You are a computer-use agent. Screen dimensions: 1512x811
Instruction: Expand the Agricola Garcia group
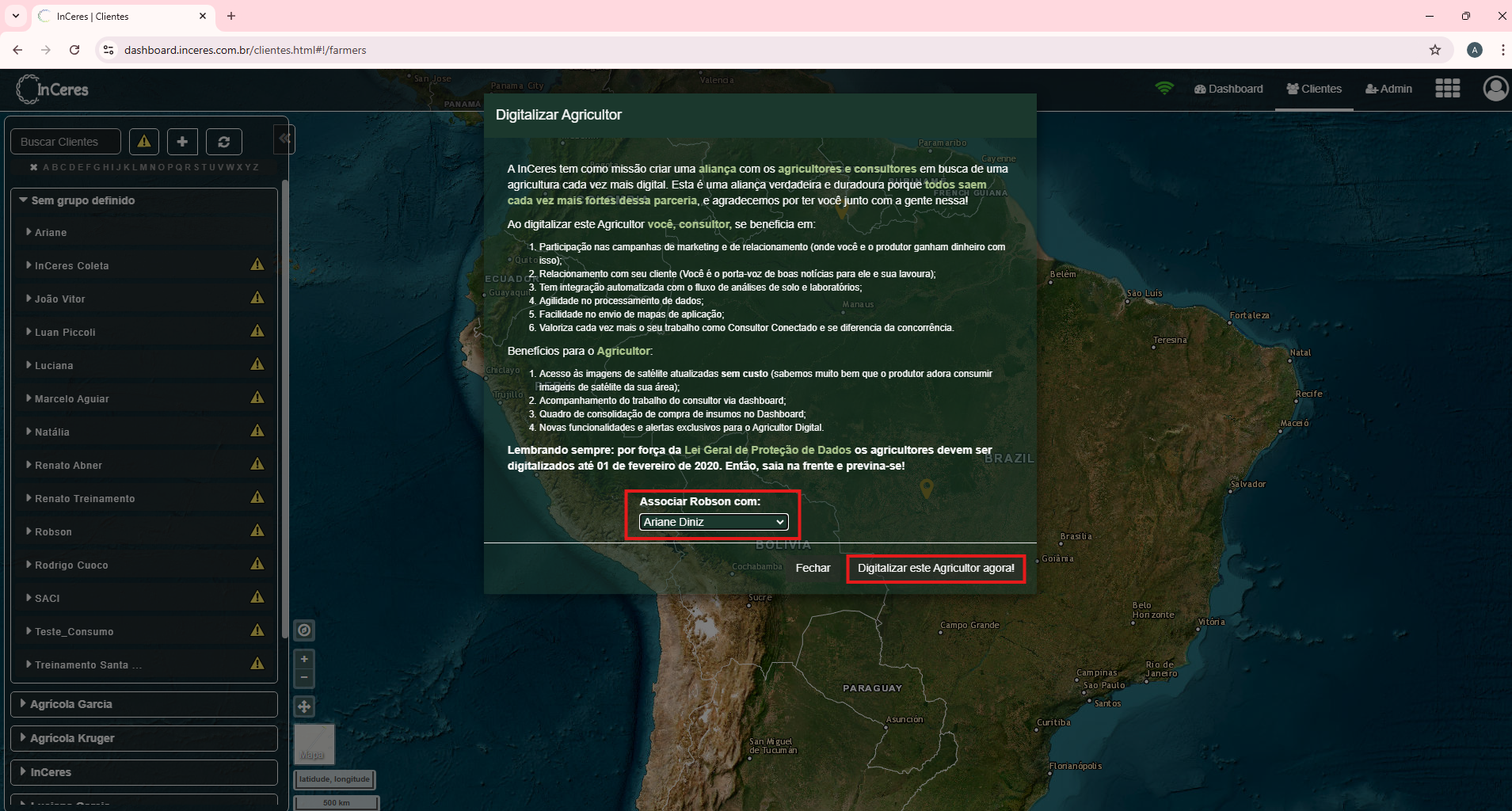[144, 704]
